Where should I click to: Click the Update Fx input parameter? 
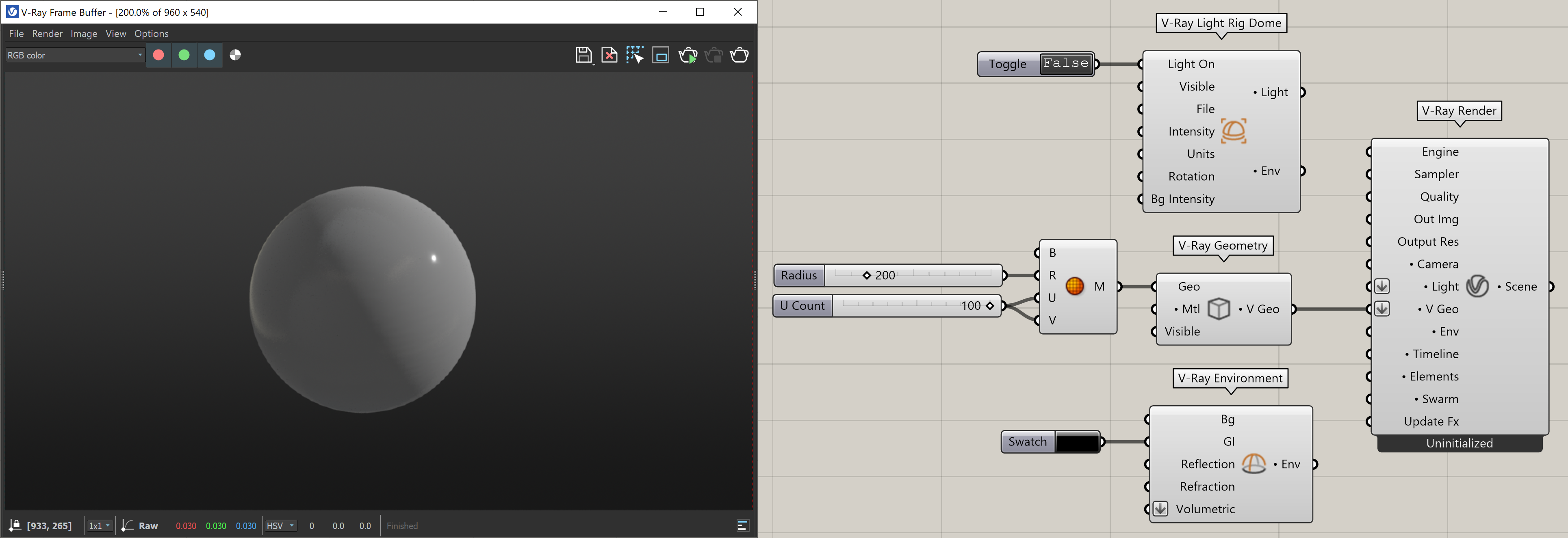(1431, 421)
